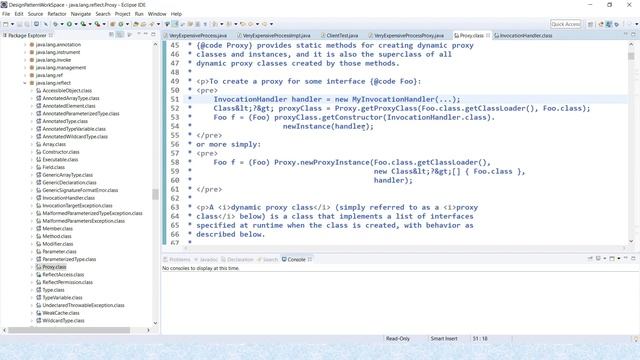Click the green Run toolbar button
Image resolution: width=640 pixels, height=360 pixels.
coord(69,24)
